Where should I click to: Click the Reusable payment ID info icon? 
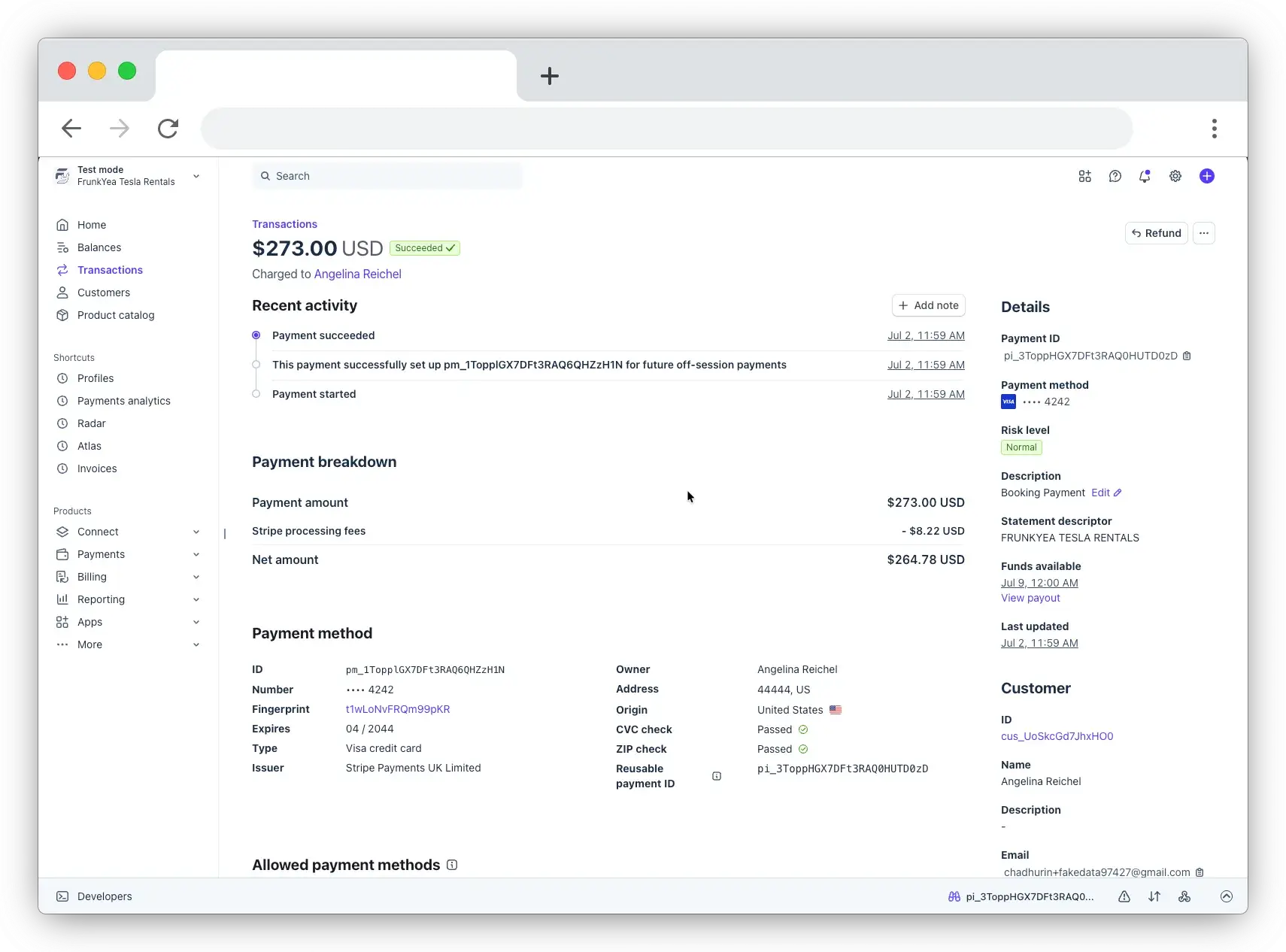click(717, 776)
